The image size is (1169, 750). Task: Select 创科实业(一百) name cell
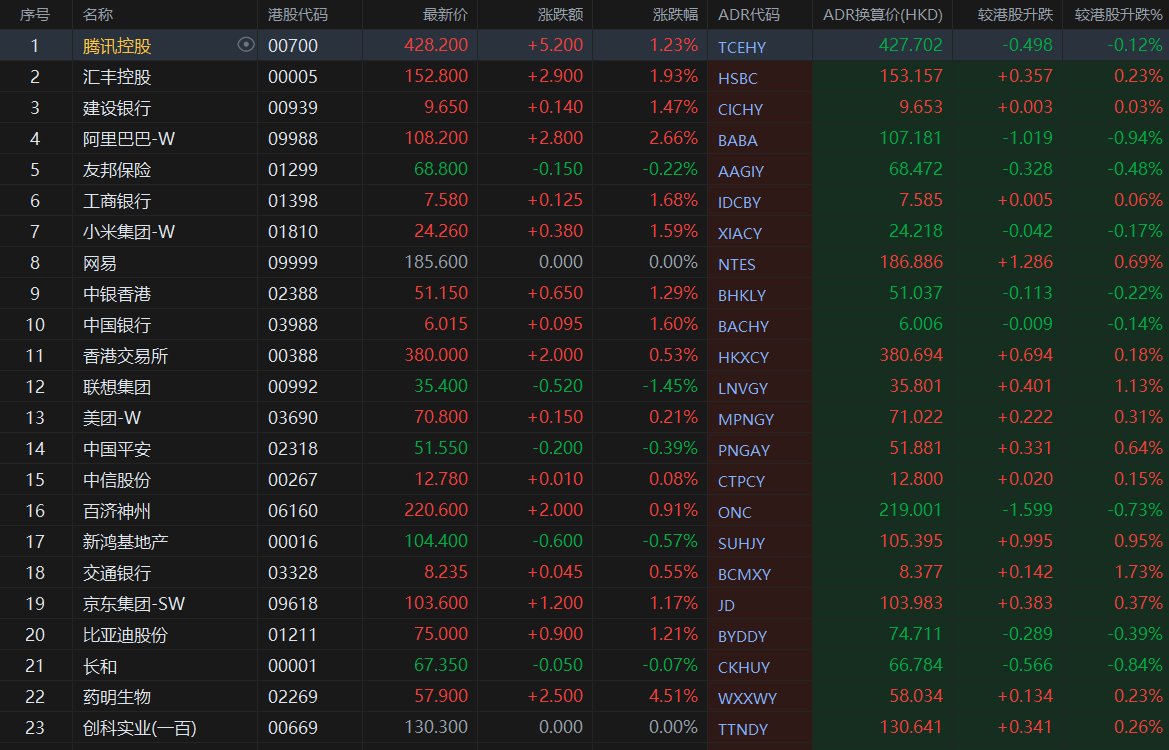pyautogui.click(x=139, y=728)
